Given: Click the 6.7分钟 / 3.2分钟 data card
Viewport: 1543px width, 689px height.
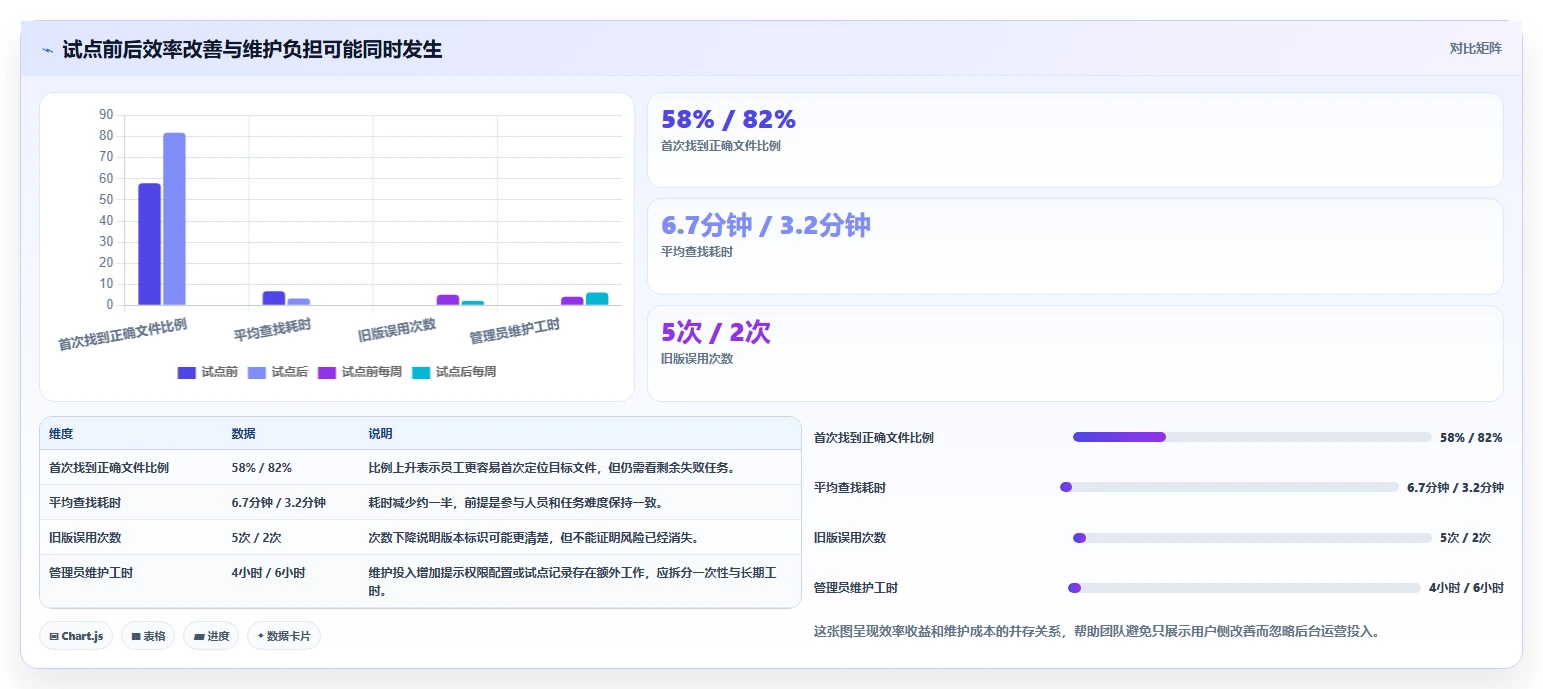Looking at the screenshot, I should [1075, 246].
